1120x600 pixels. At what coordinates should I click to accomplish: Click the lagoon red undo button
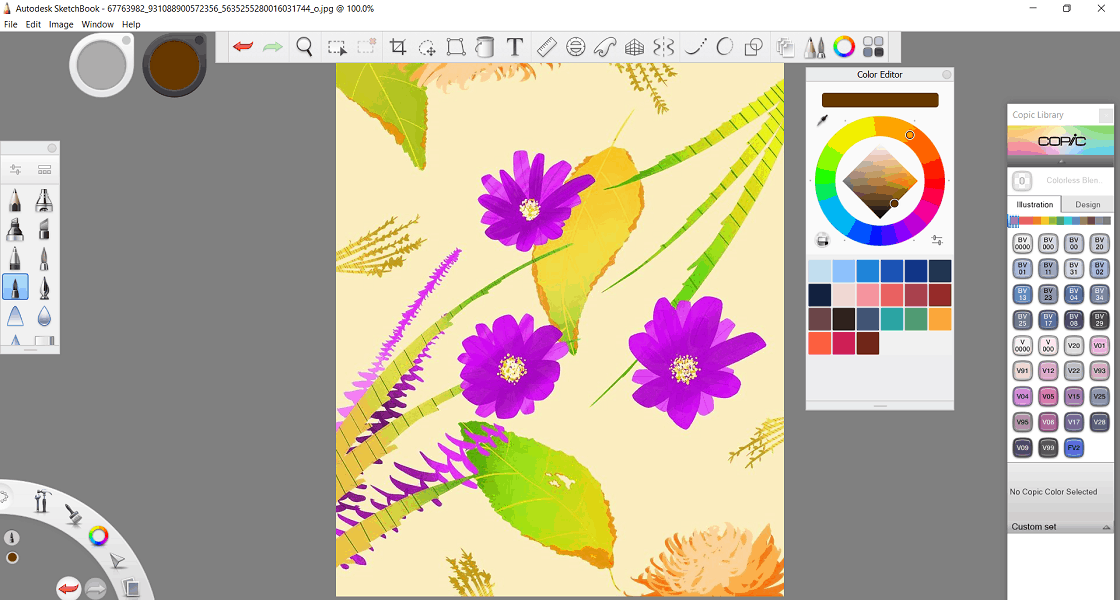click(x=69, y=589)
